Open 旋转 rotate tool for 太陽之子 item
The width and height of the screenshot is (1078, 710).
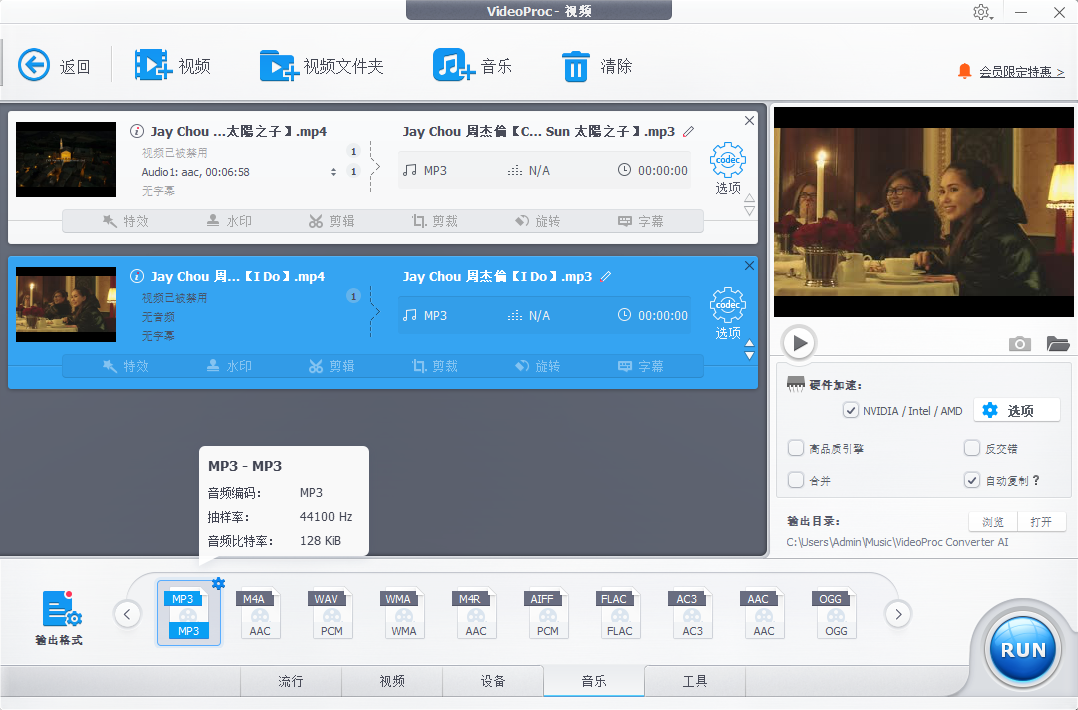click(x=538, y=221)
